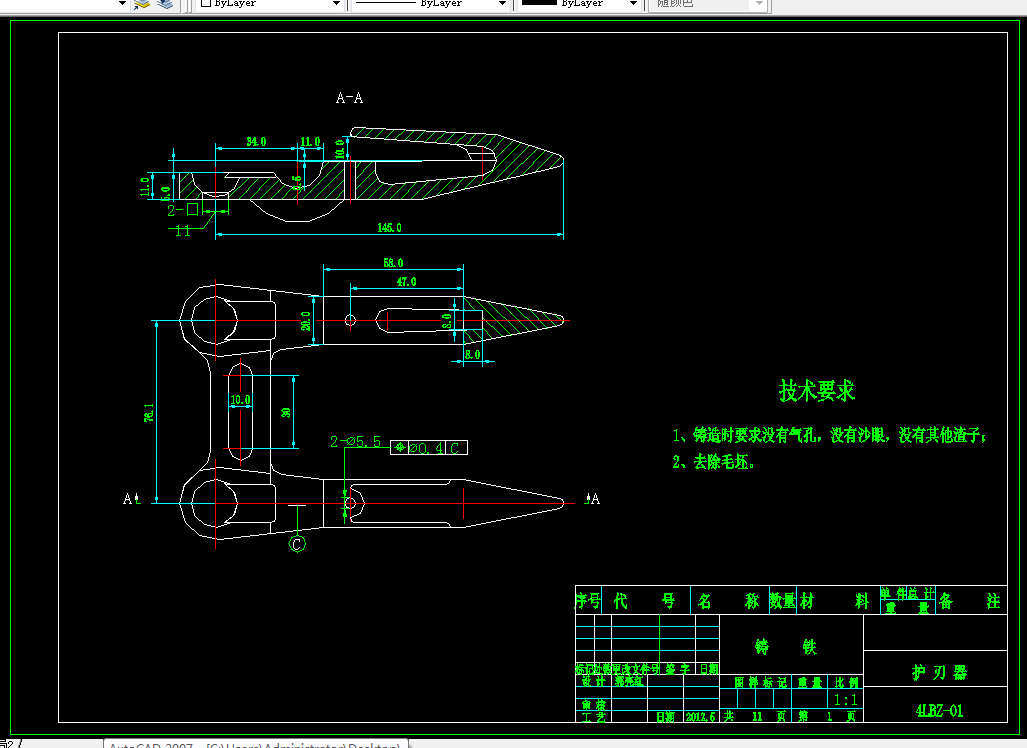Click the ⌀0.4 C position tolerance frame
This screenshot has height=748, width=1027.
428,448
